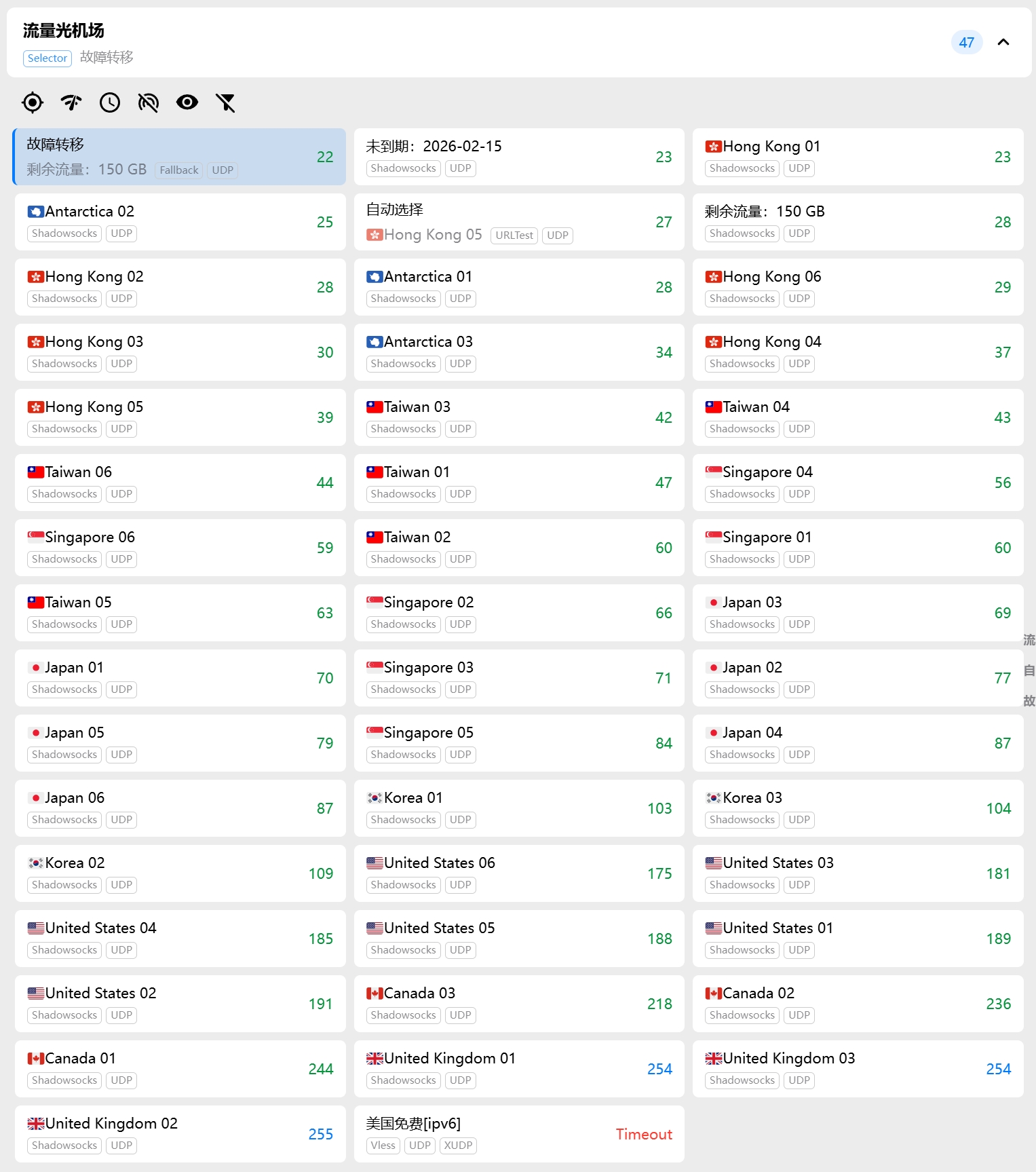Image resolution: width=1036 pixels, height=1172 pixels.
Task: Toggle the crossed-out filter icon
Action: (225, 102)
